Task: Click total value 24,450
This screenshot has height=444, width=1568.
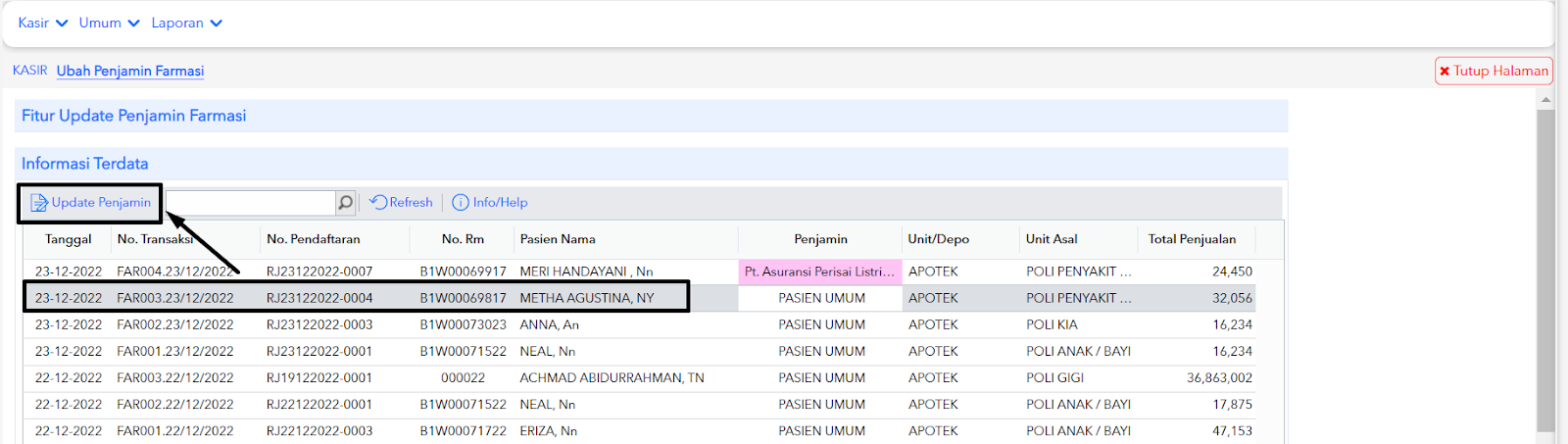Action: pos(1232,271)
